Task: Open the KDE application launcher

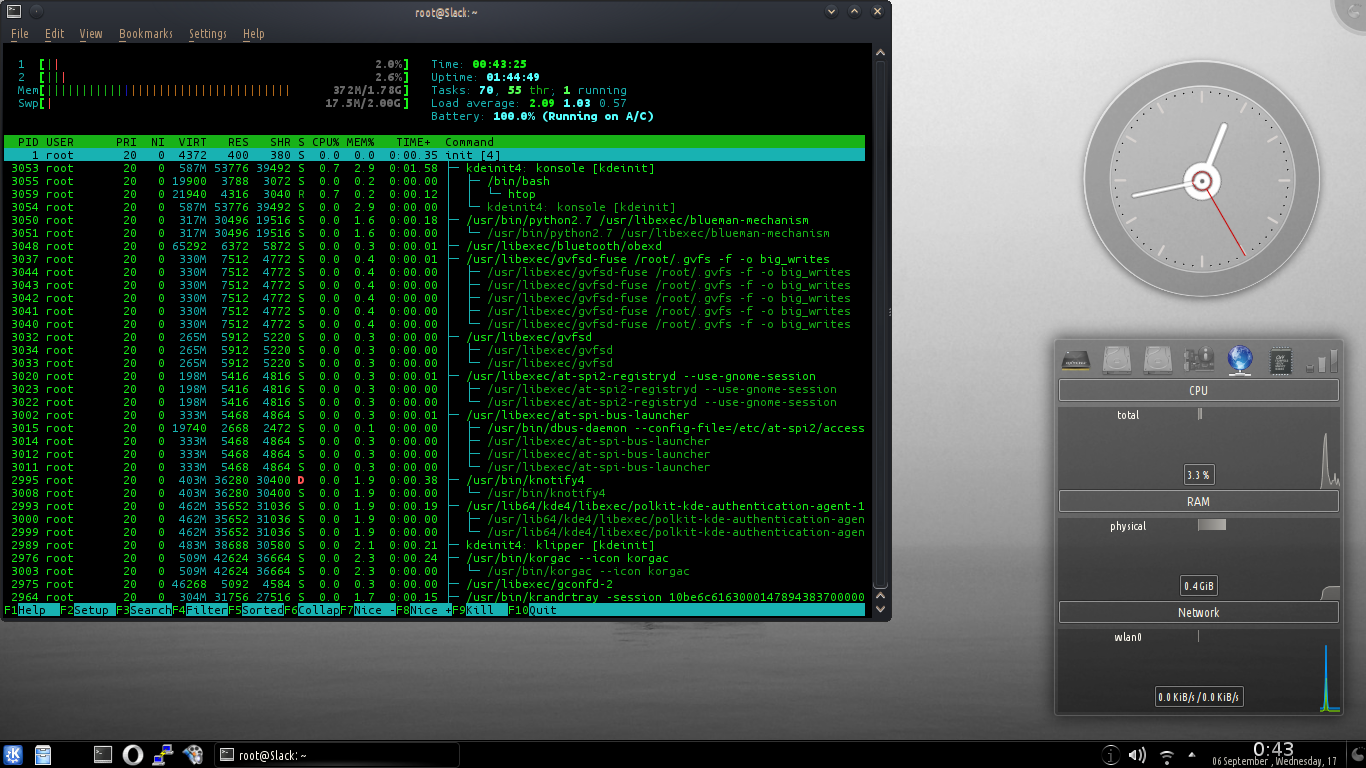Action: [x=14, y=755]
